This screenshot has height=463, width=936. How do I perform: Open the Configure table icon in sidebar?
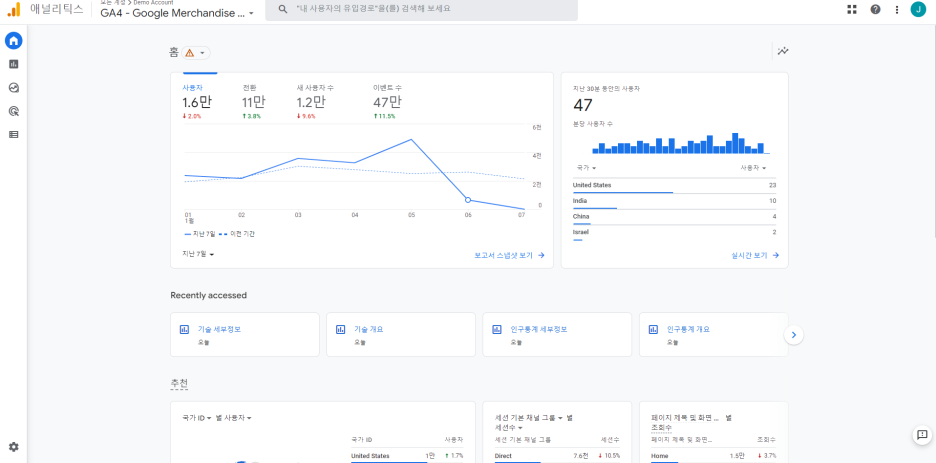click(13, 134)
